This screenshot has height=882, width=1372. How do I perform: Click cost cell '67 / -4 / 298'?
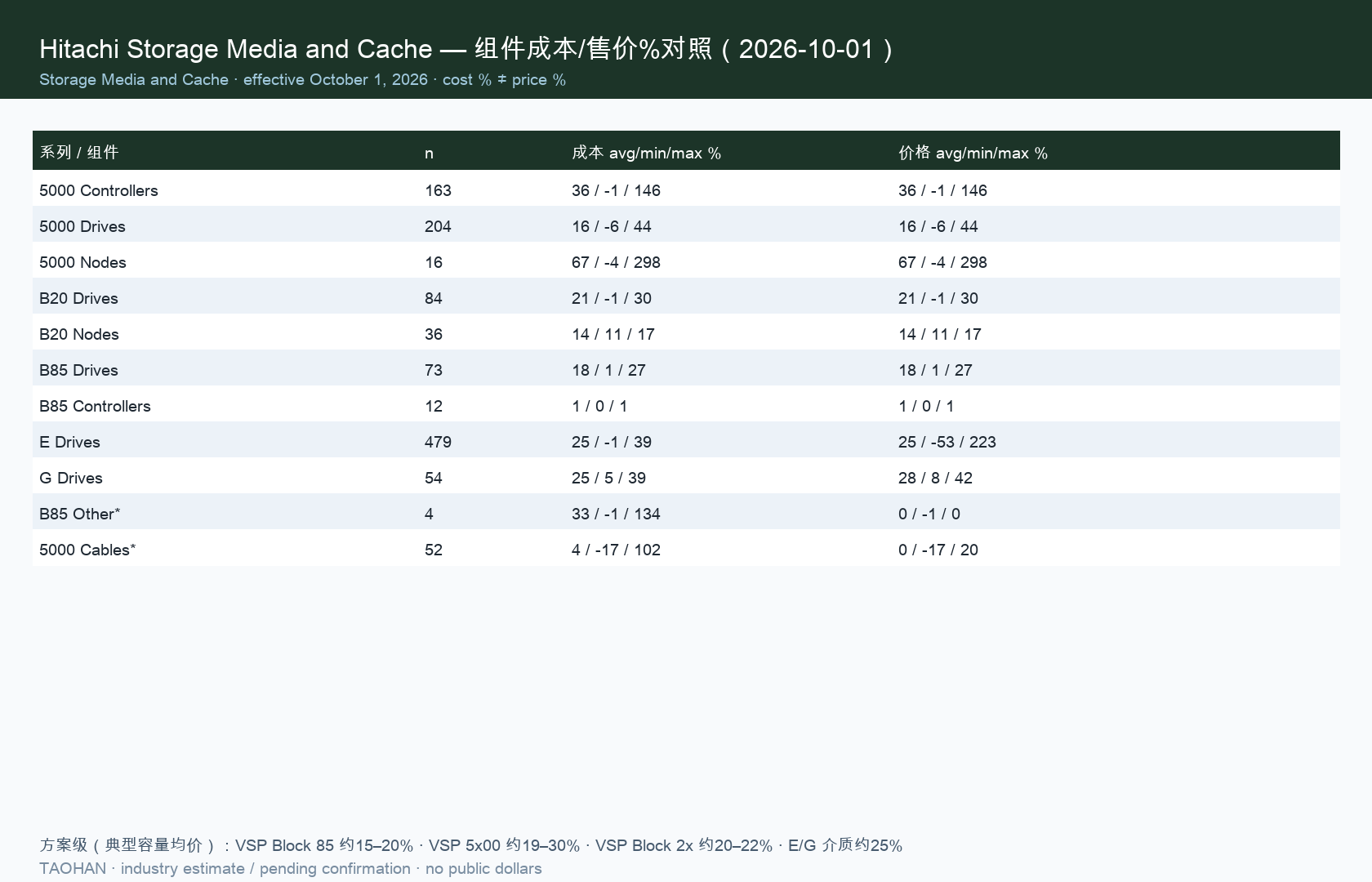click(616, 262)
